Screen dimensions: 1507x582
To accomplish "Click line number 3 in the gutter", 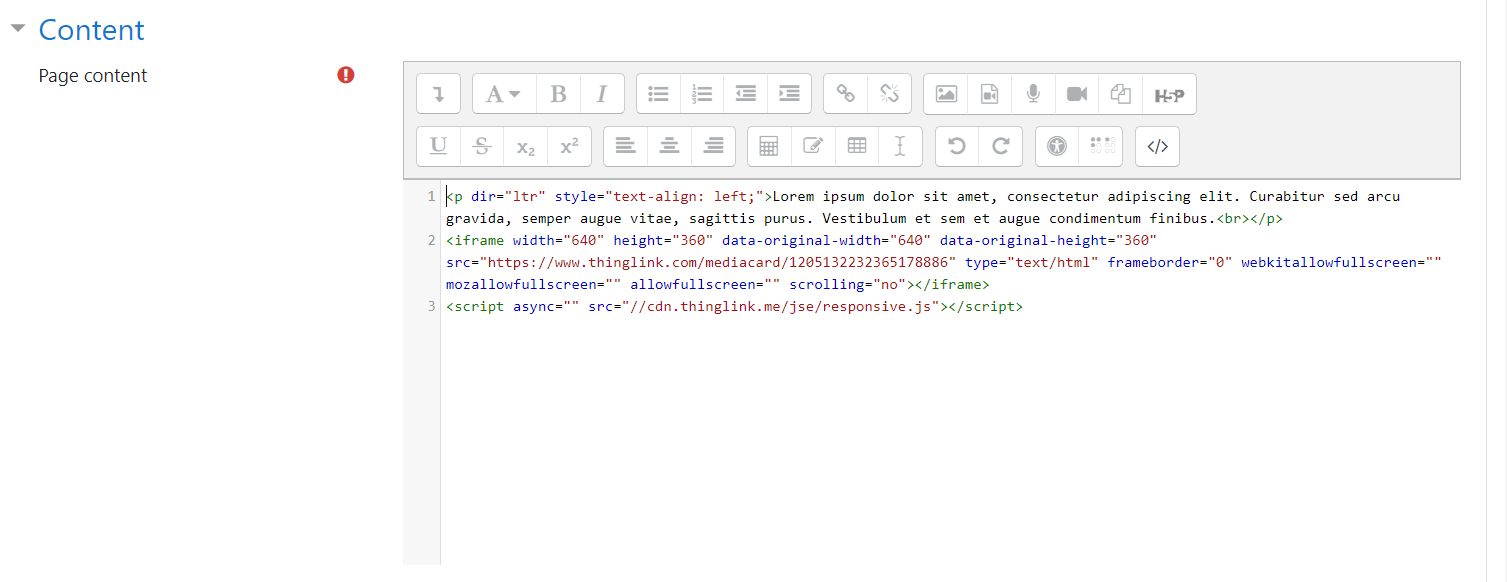I will click(x=431, y=307).
